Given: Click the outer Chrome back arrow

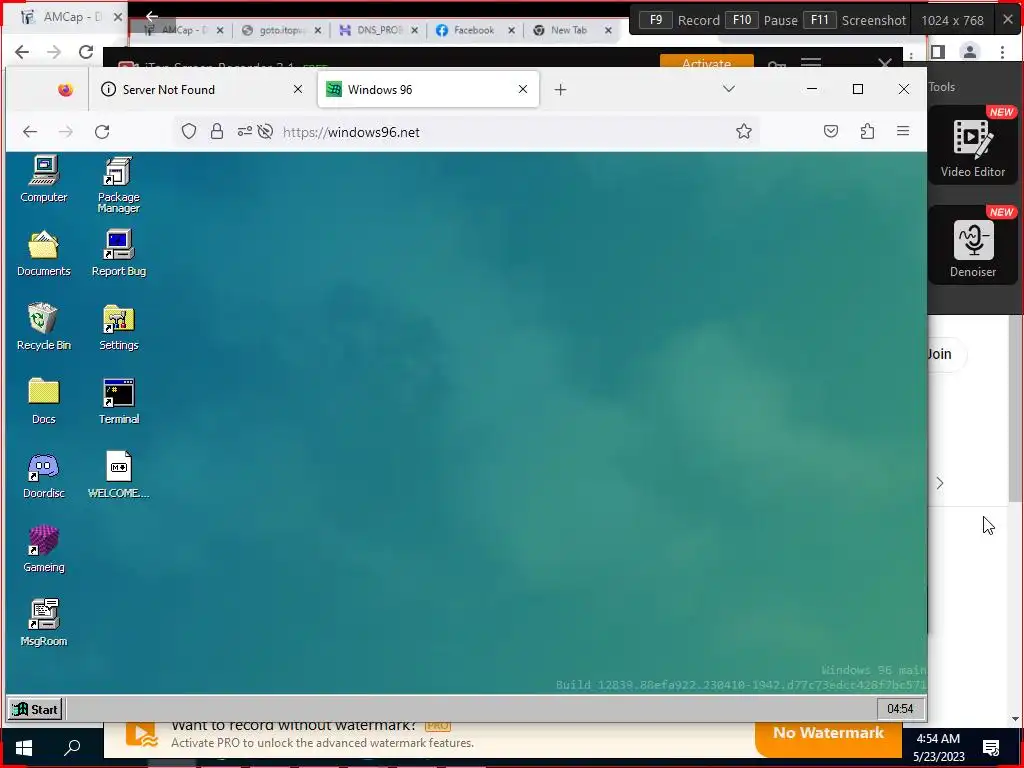Looking at the screenshot, I should pyautogui.click(x=22, y=52).
